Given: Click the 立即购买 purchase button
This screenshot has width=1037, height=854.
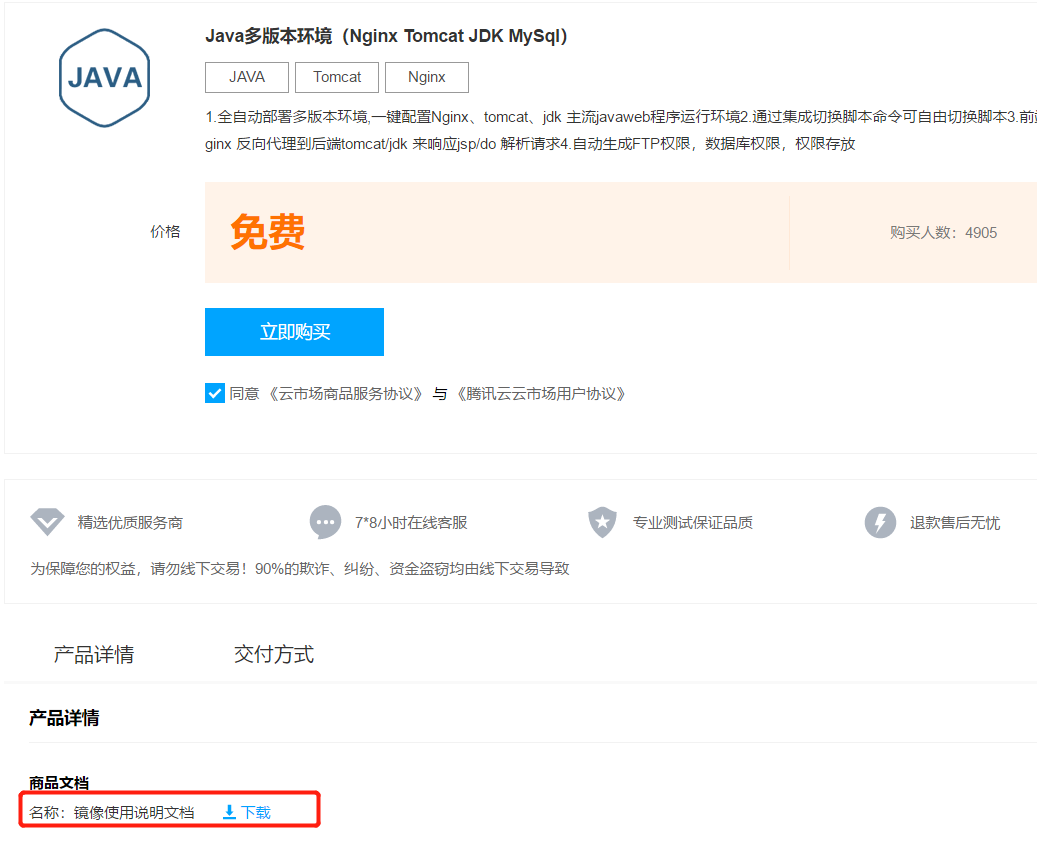Looking at the screenshot, I should coord(294,331).
